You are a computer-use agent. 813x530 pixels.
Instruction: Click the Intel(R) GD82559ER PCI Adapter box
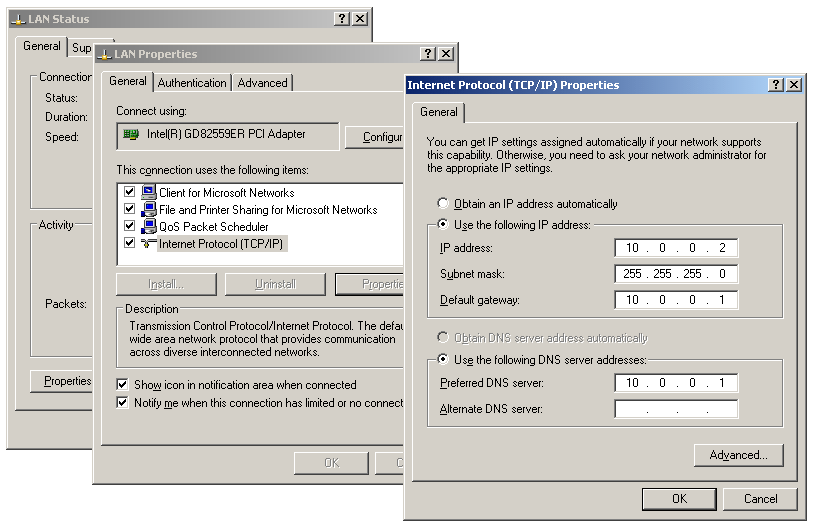coord(228,136)
